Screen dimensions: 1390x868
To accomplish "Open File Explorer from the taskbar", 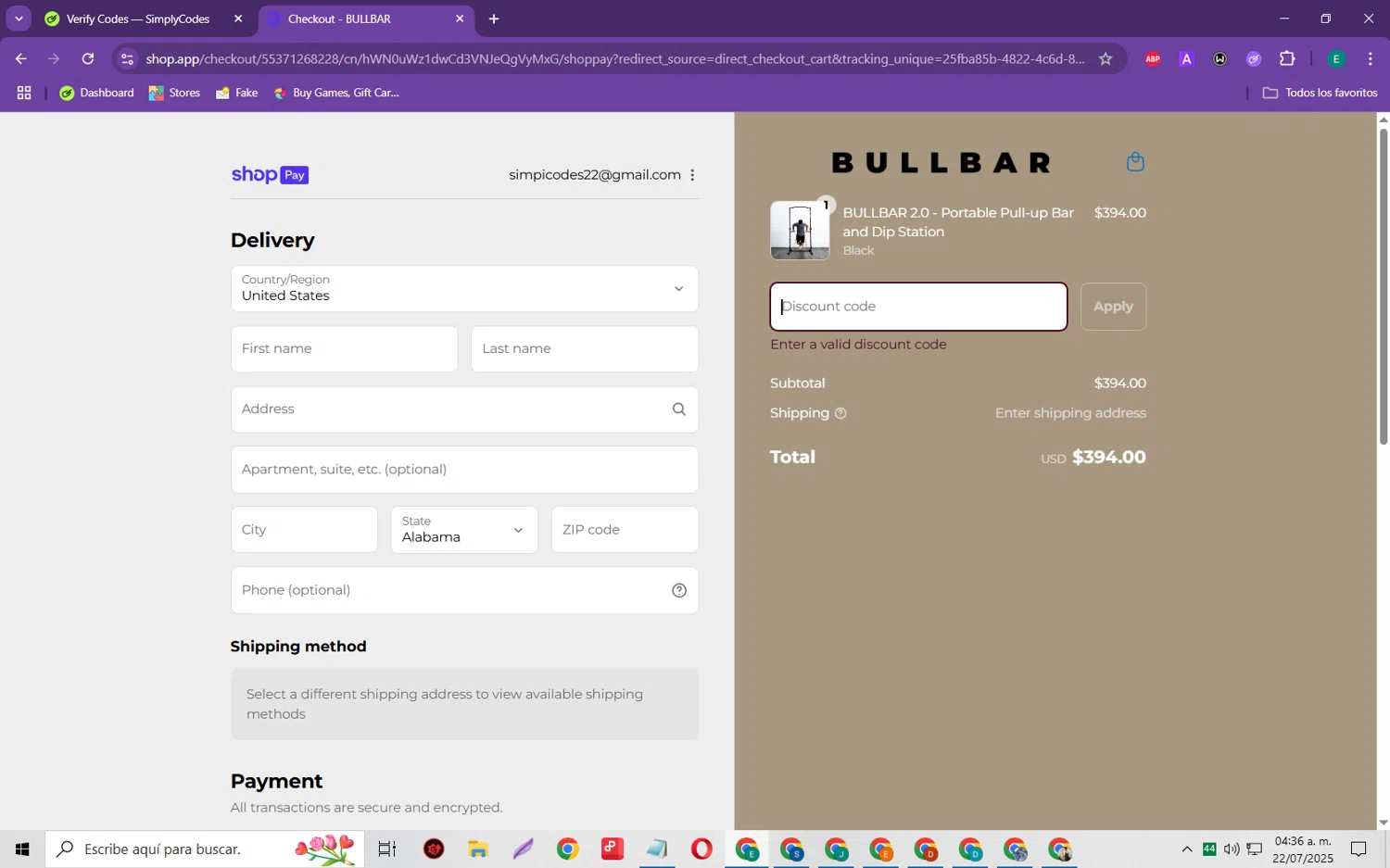I will tap(478, 849).
